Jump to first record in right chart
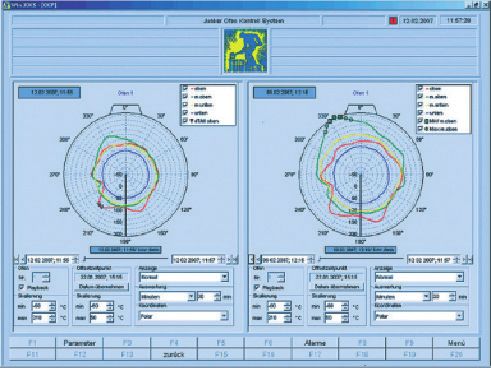Viewport: 491px width, 368px height. [251, 259]
